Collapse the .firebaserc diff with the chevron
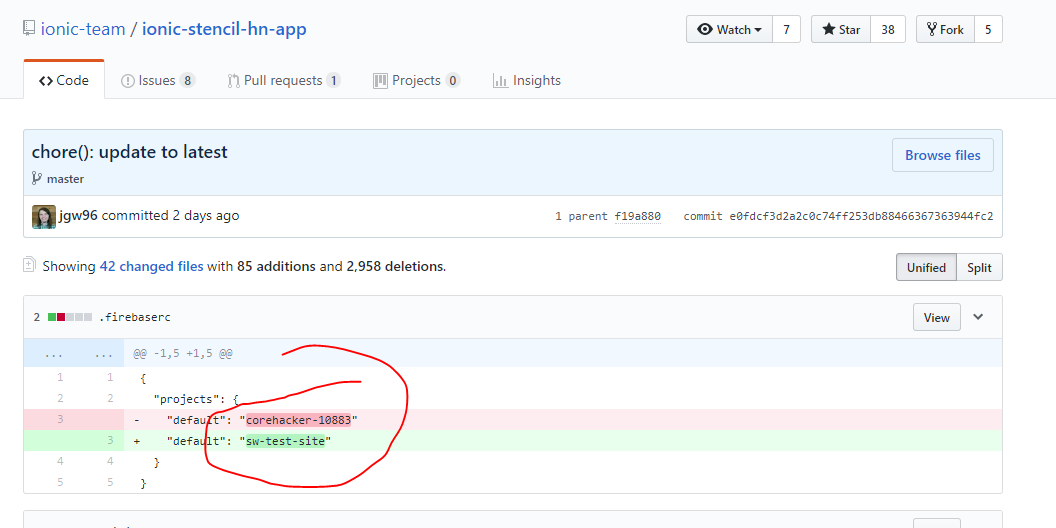1056x528 pixels. click(x=979, y=317)
